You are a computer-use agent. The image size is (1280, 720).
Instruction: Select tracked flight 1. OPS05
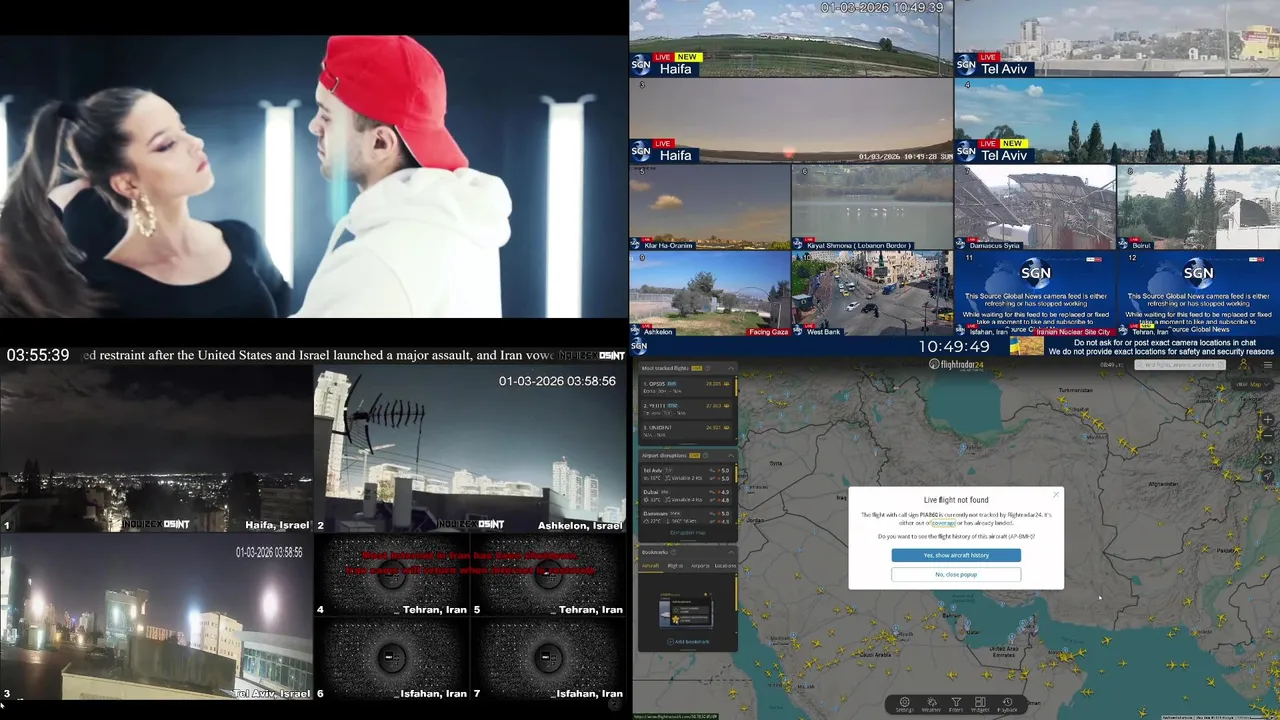(686, 387)
